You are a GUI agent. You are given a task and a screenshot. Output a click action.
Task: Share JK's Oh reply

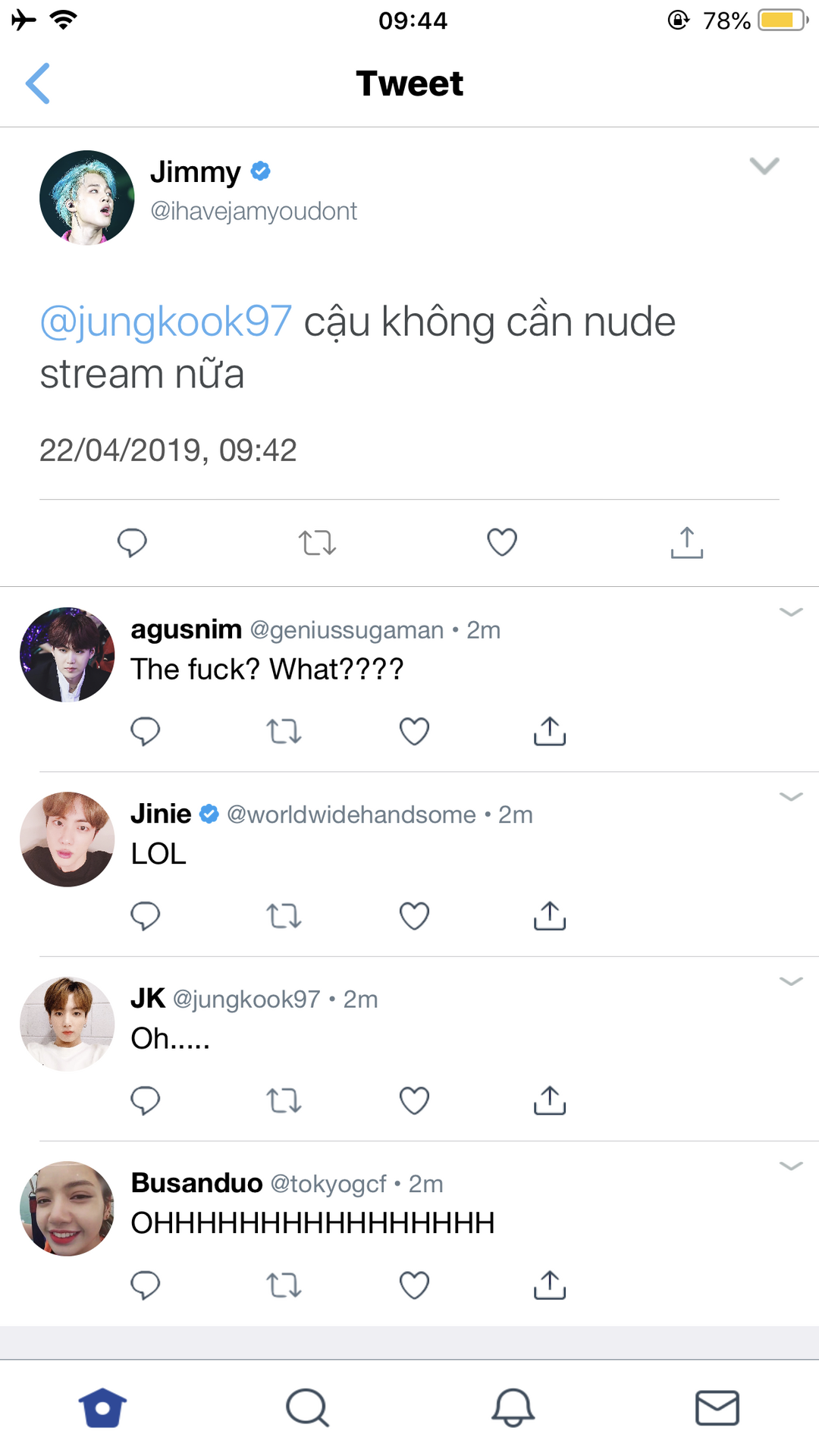(x=550, y=1100)
